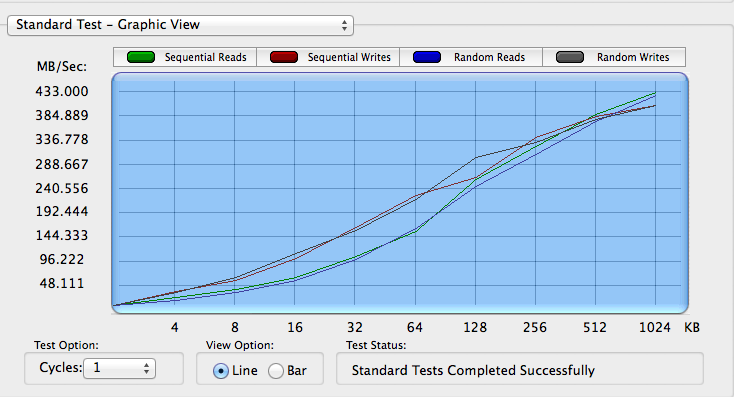Click the 288.667 axis value
This screenshot has width=734, height=397.
click(x=62, y=164)
